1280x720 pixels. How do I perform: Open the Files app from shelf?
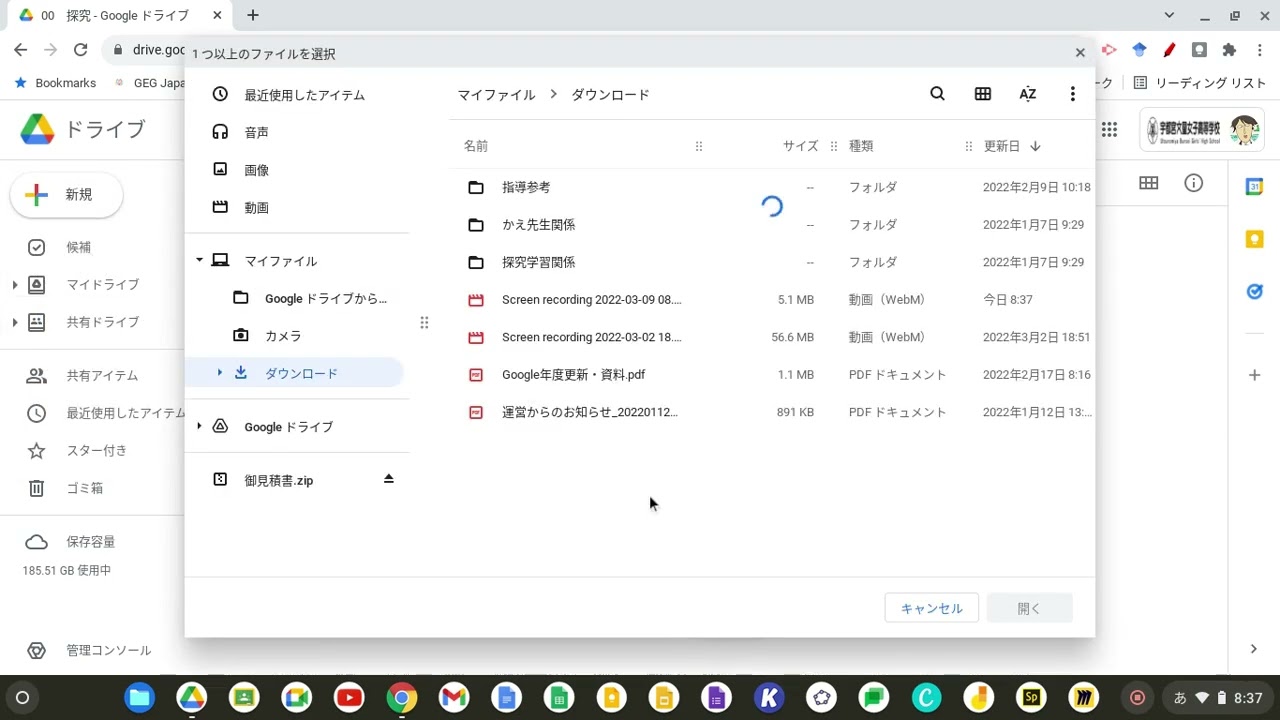pos(139,698)
